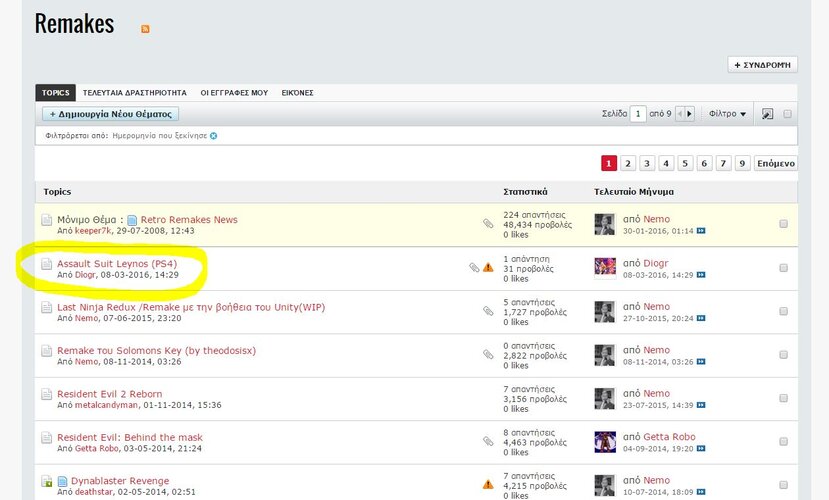Image resolution: width=829 pixels, height=500 pixels.
Task: Jump to last post dated 04-09-2014, 19:20
Action: pos(701,448)
